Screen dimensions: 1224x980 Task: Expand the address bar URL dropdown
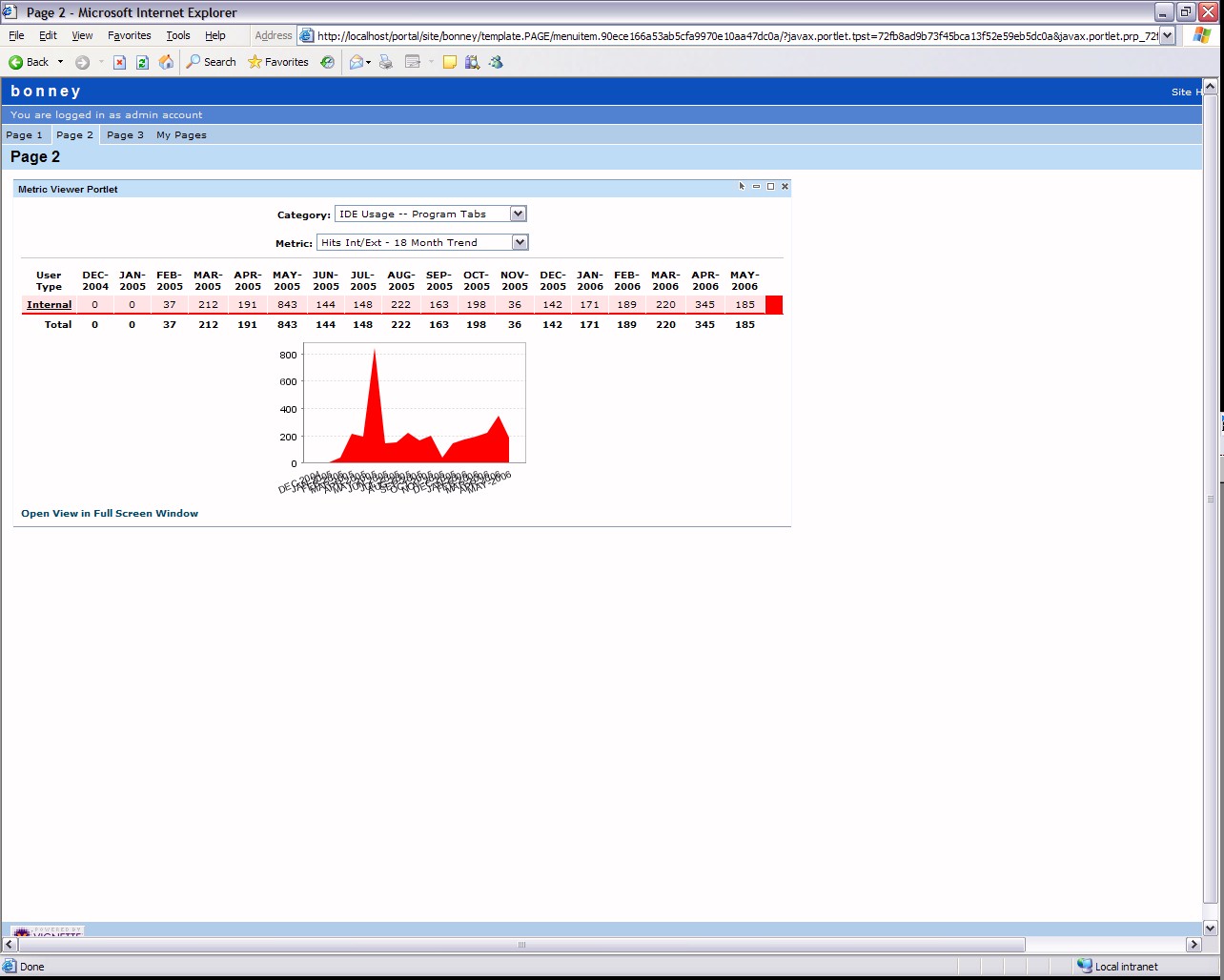click(x=1167, y=36)
